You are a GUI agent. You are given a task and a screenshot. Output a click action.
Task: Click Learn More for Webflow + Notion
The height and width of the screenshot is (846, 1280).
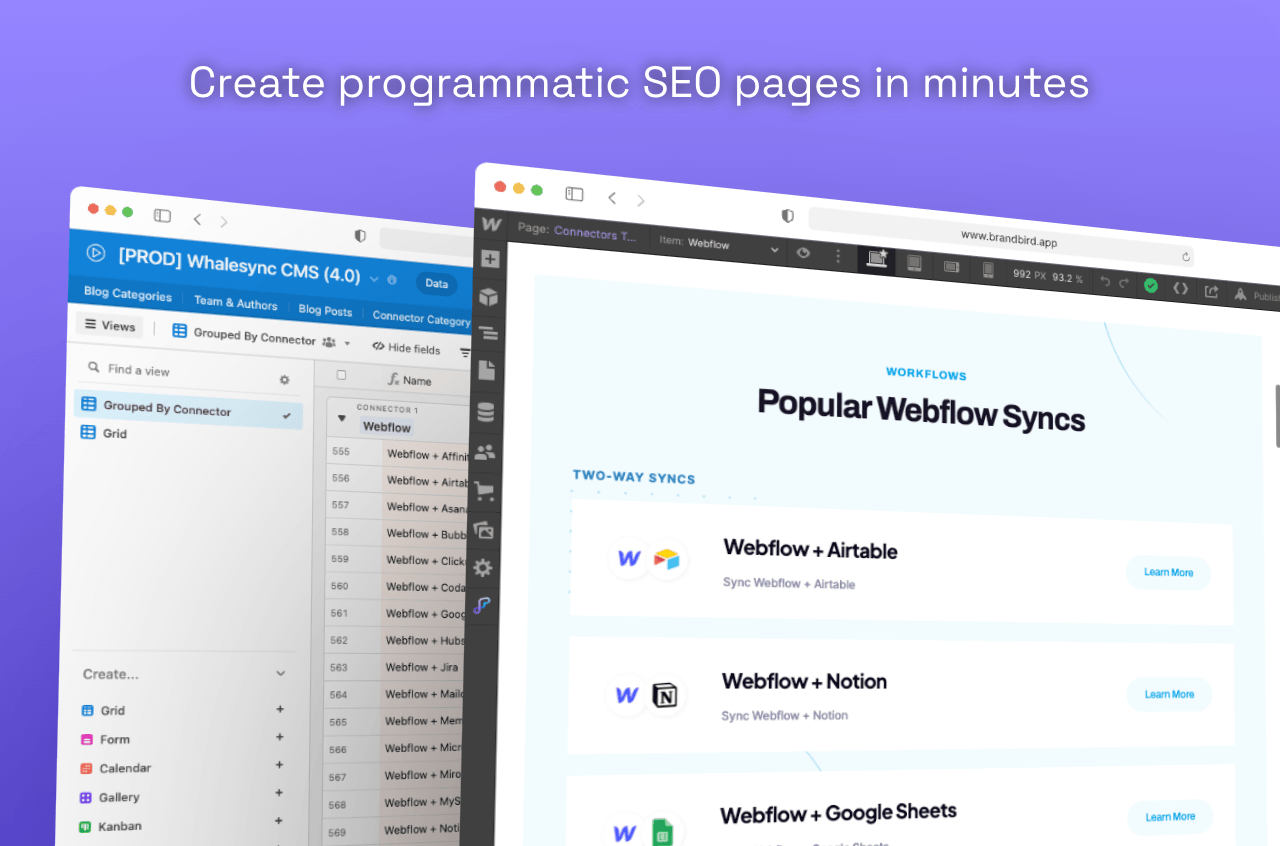(x=1169, y=694)
